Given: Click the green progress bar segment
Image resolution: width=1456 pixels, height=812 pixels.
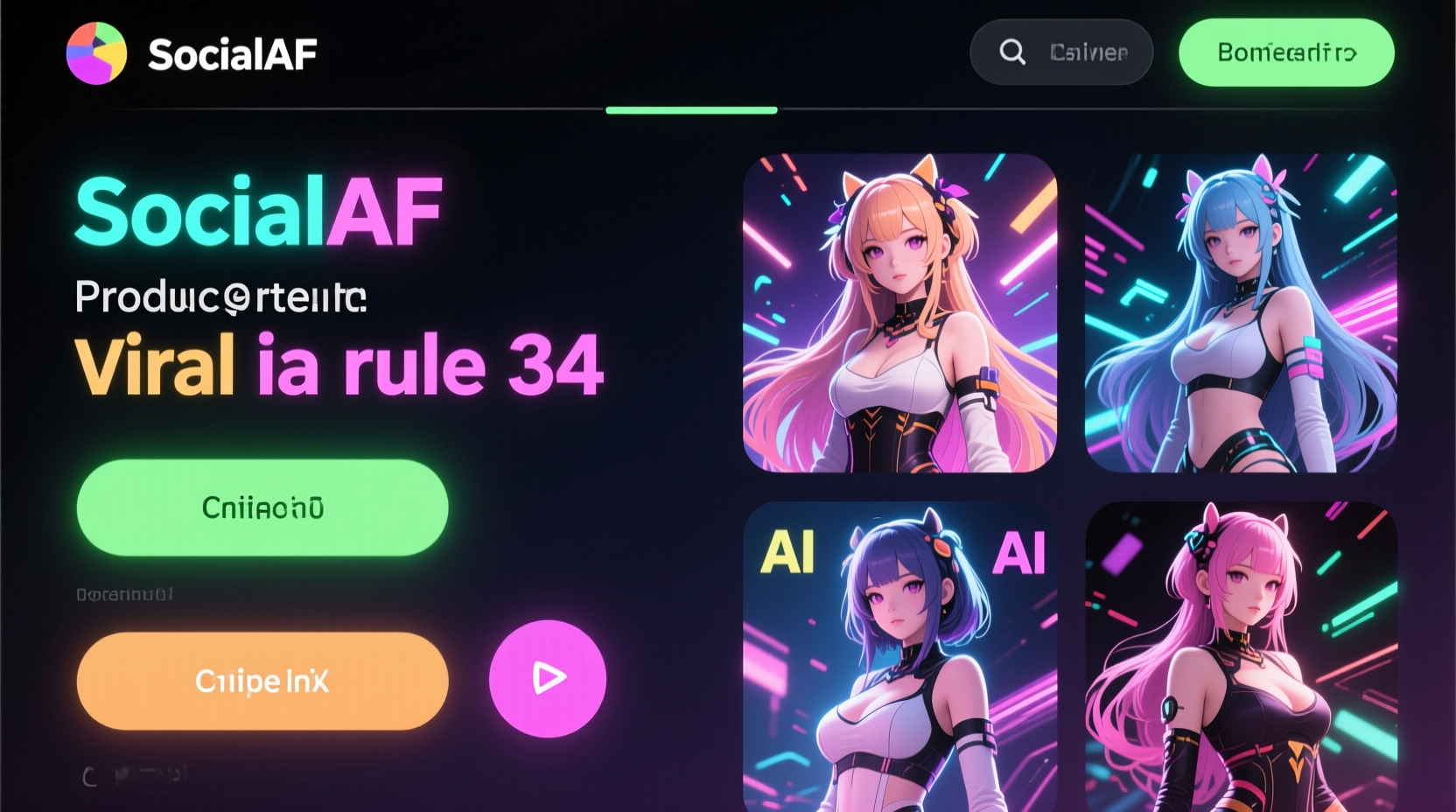Looking at the screenshot, I should 691,110.
